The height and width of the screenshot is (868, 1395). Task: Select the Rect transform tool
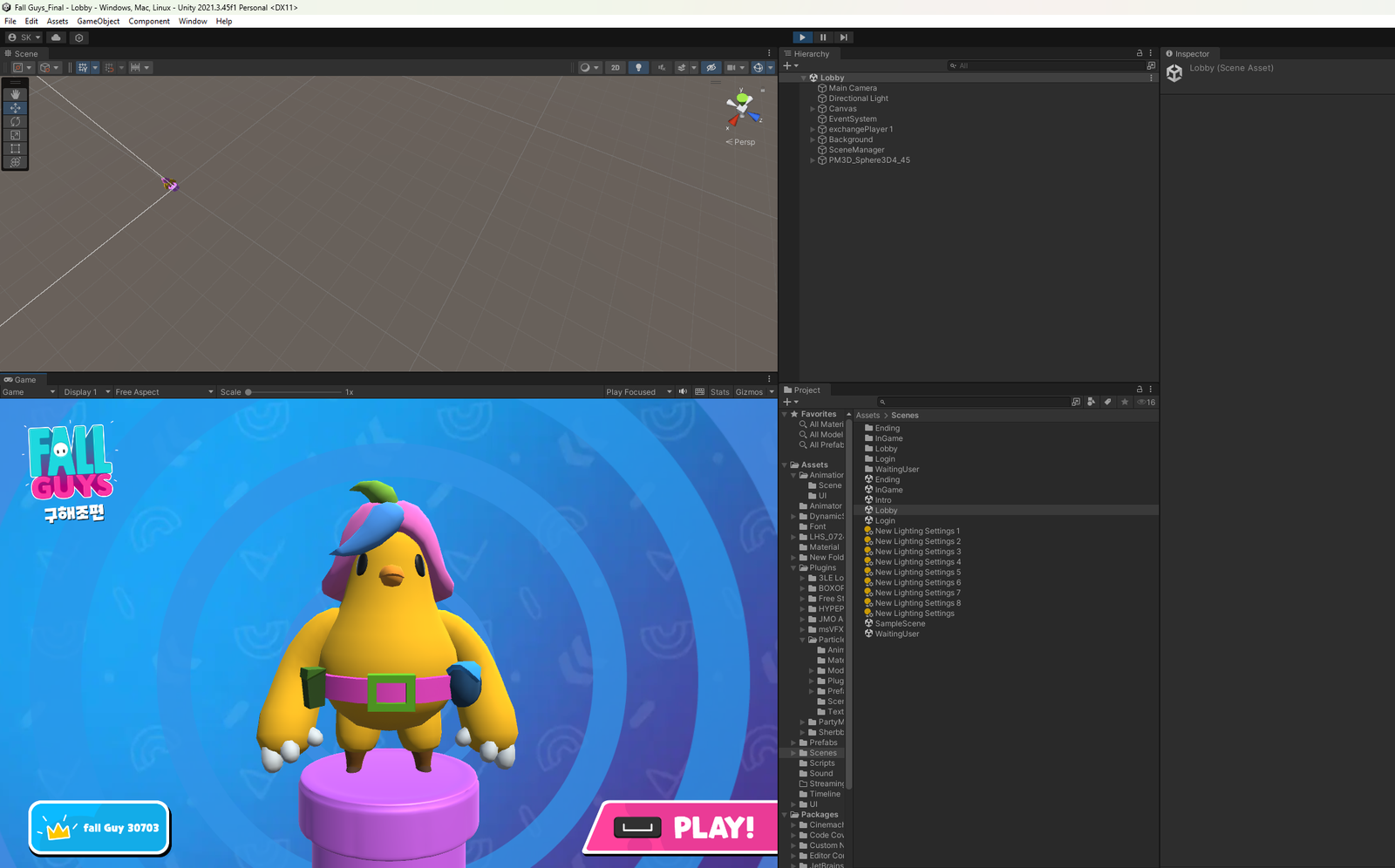(x=15, y=148)
